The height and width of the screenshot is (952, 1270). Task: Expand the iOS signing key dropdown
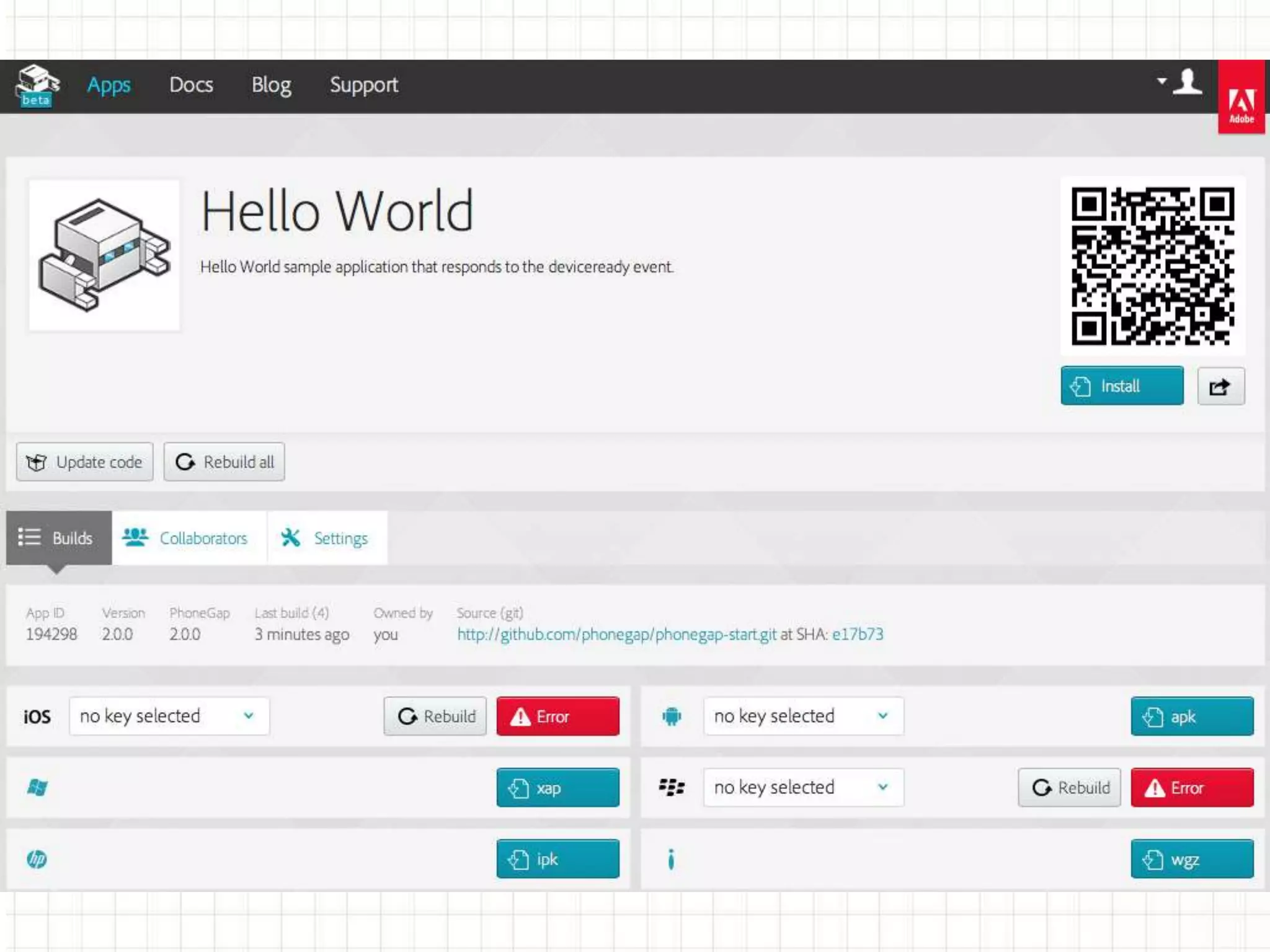coord(169,716)
